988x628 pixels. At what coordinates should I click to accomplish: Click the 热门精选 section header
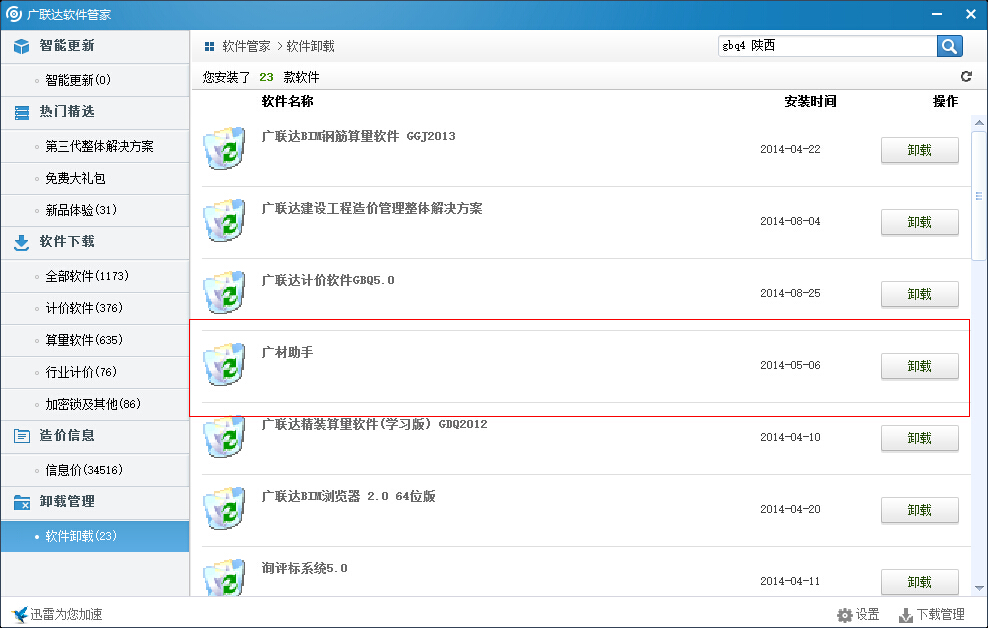point(95,112)
